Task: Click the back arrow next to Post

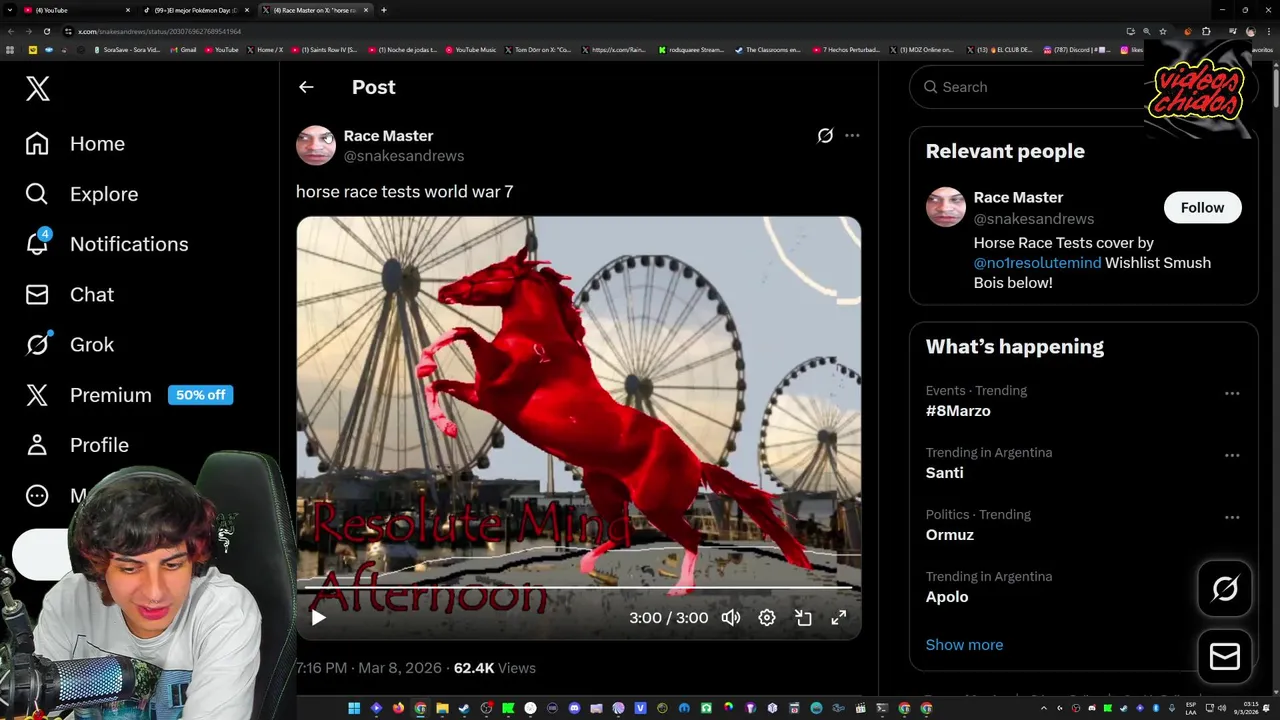Action: click(x=306, y=87)
